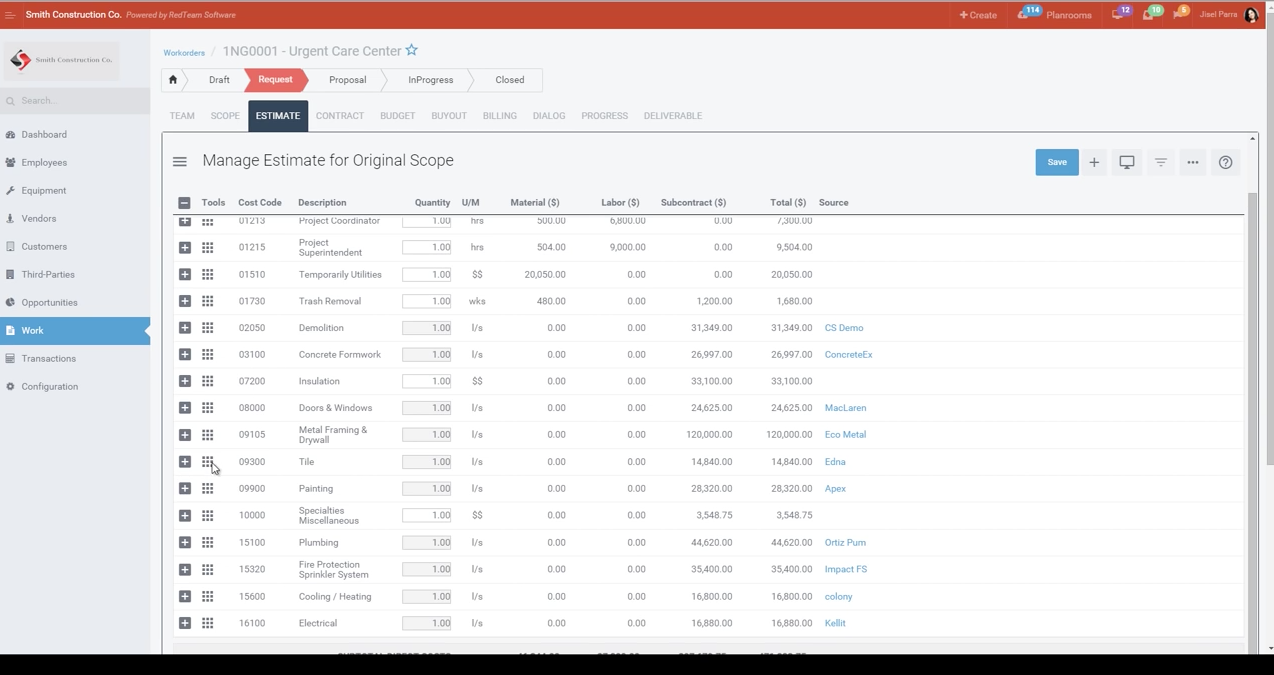Toggle favorite star for Urgent Care Center
Viewport: 1274px width, 675px height.
pos(412,50)
